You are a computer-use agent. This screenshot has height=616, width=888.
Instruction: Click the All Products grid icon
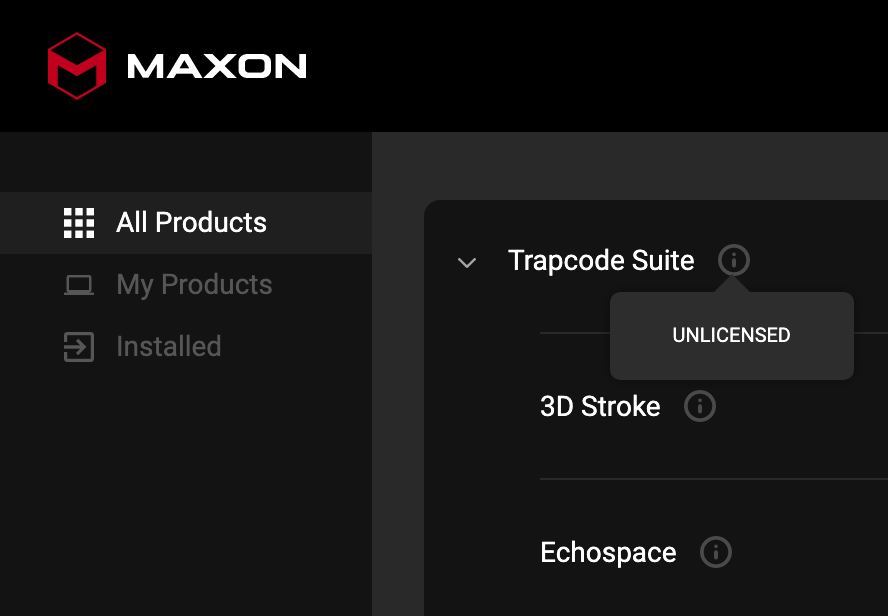[x=79, y=223]
